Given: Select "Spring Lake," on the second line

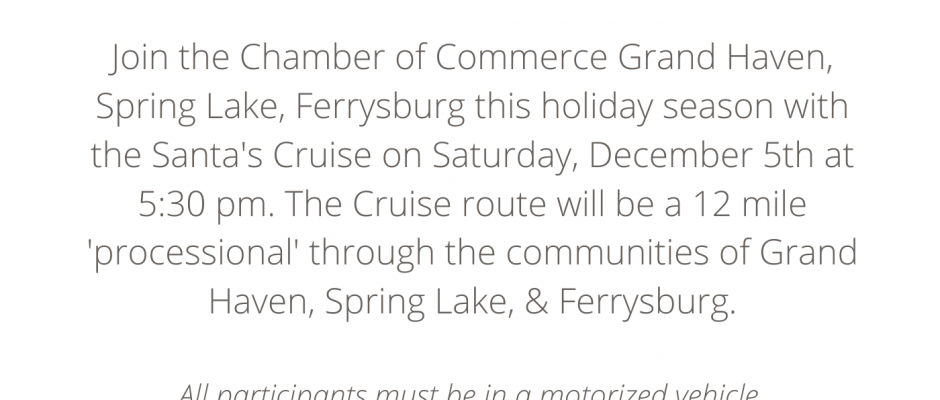Looking at the screenshot, I should pos(190,107).
